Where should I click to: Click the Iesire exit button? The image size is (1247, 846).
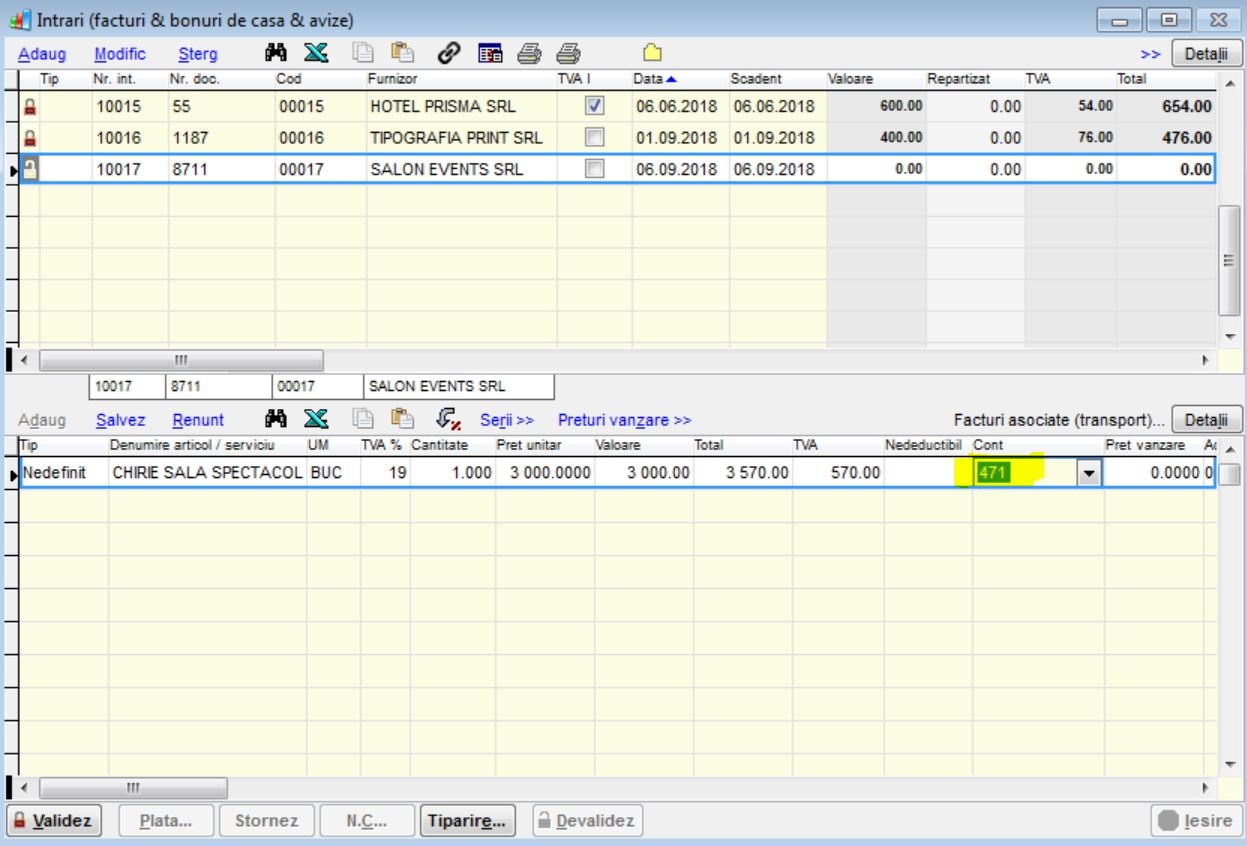pyautogui.click(x=1195, y=821)
